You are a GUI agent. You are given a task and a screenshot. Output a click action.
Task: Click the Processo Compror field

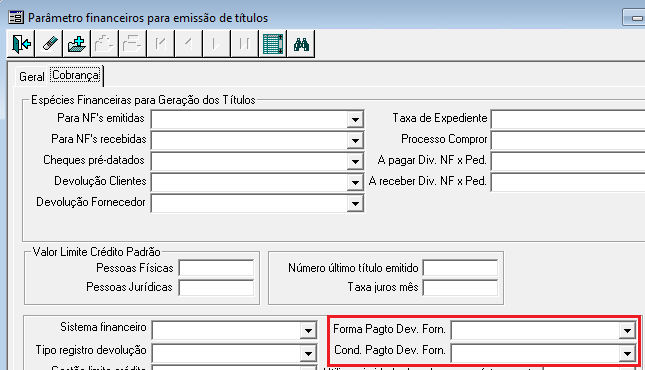(568, 141)
